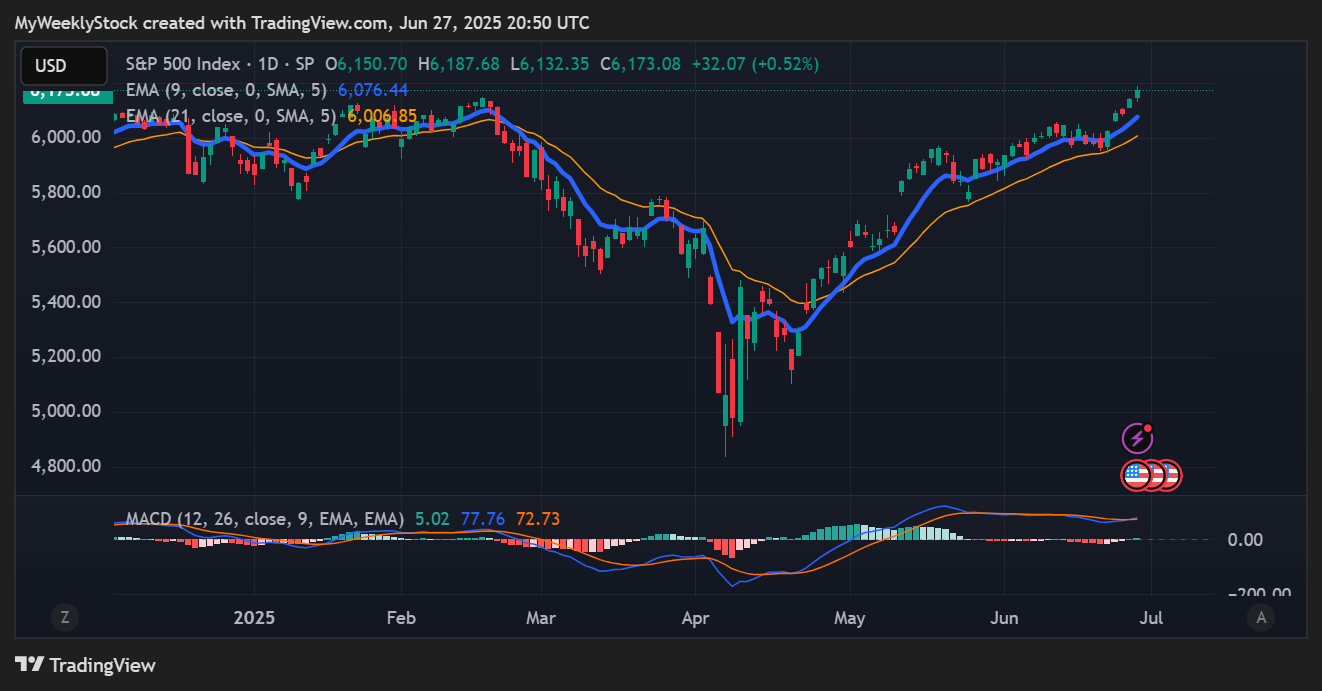Click the 5,400.00 price axis label
Image resolution: width=1322 pixels, height=691 pixels.
(64, 302)
